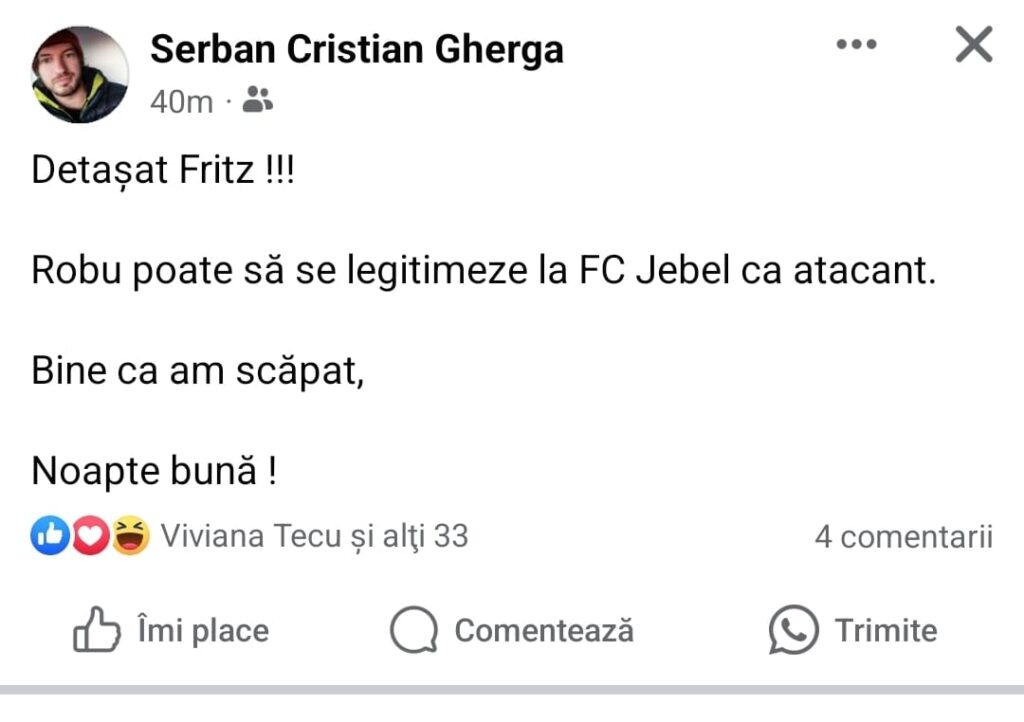Open the three-dots post options menu
Screen dimensions: 1024x722
[x=856, y=45]
